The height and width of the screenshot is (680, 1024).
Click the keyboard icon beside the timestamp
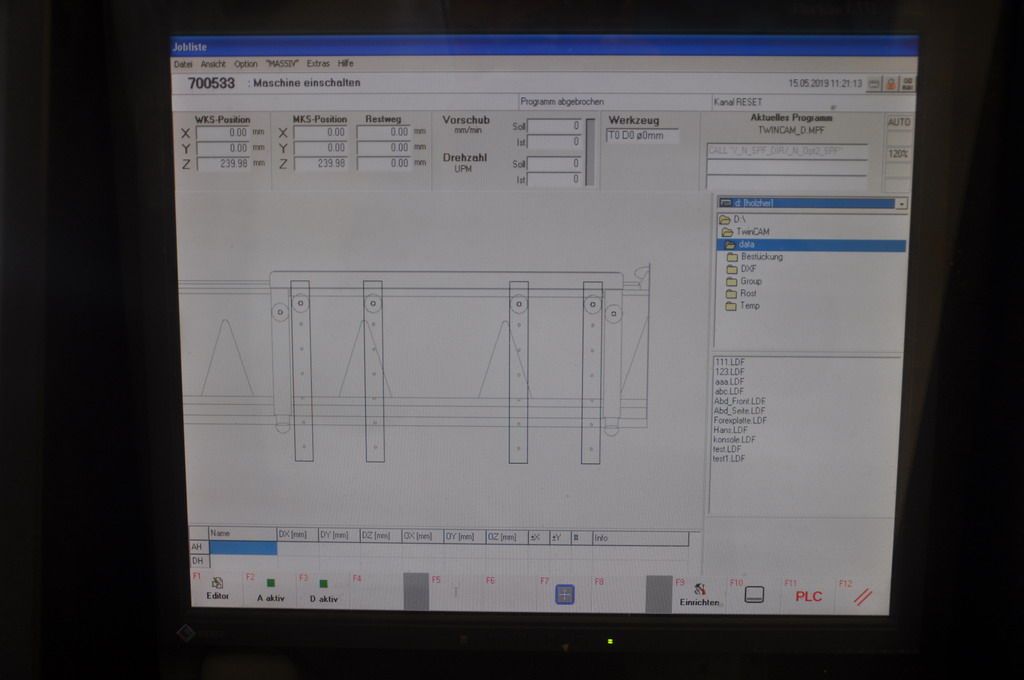point(873,84)
